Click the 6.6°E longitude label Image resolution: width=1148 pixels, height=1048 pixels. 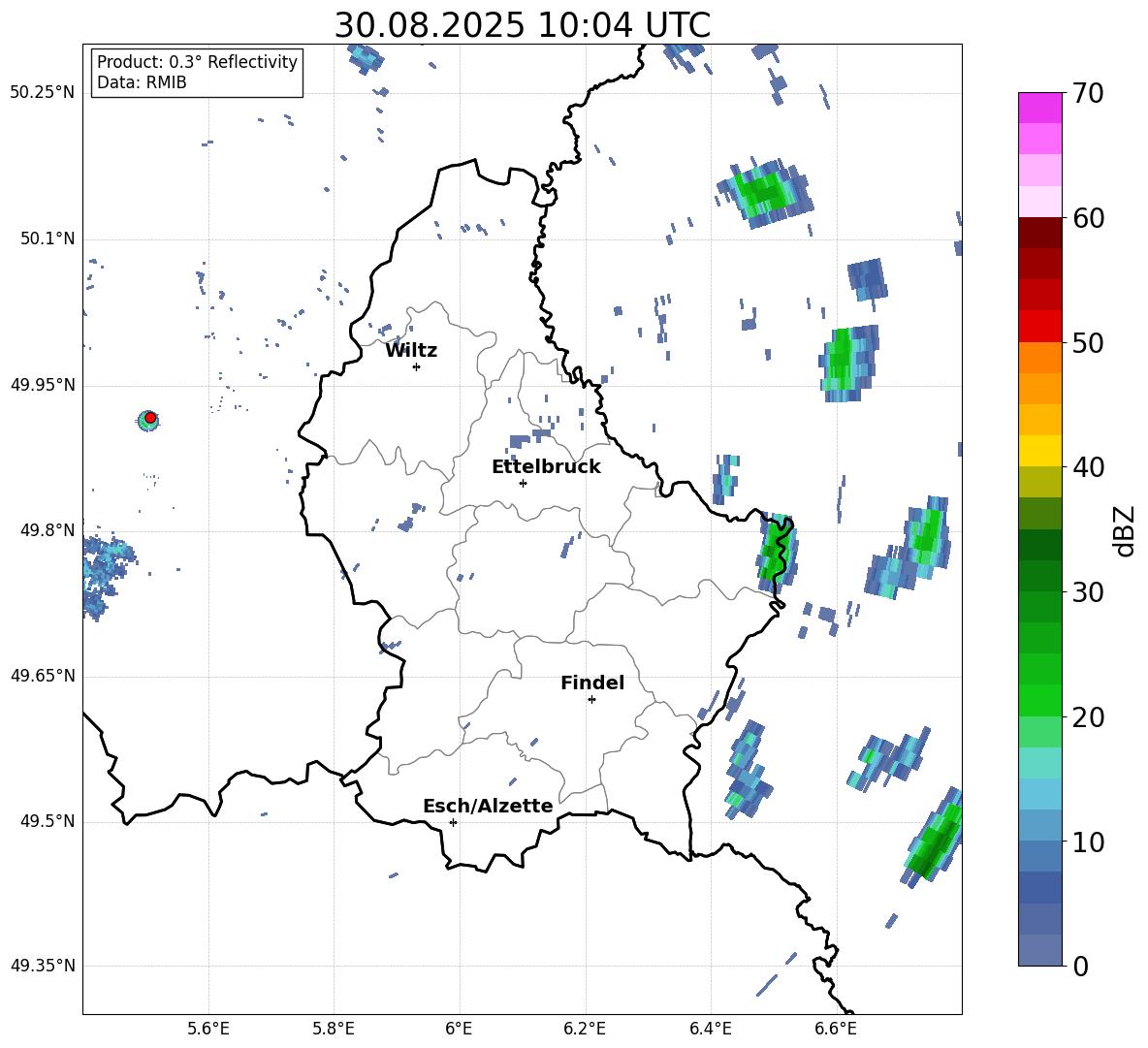[x=836, y=1029]
